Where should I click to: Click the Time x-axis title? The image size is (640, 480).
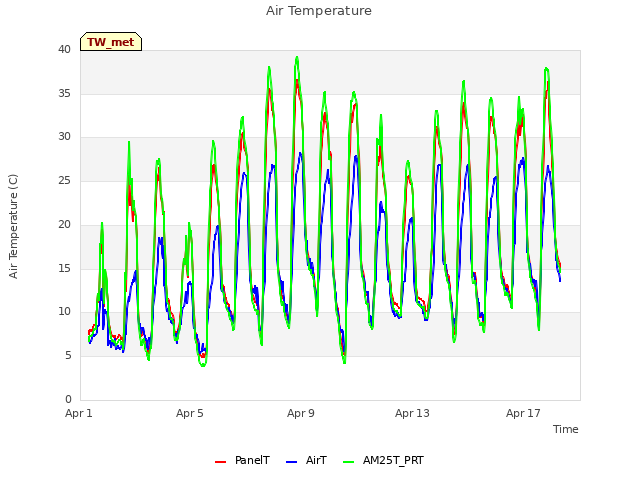[566, 429]
